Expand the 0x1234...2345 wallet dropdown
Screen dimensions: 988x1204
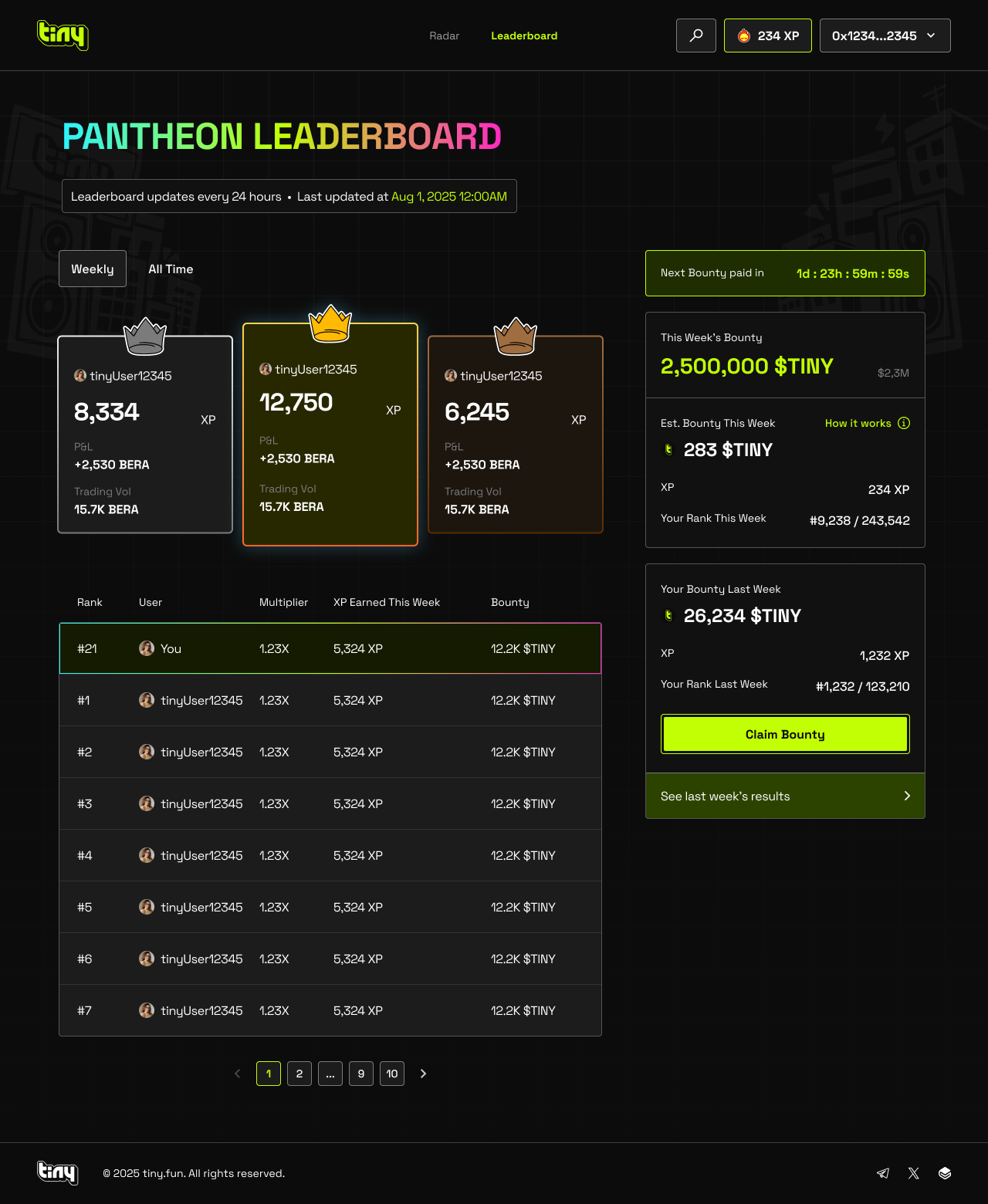[885, 36]
